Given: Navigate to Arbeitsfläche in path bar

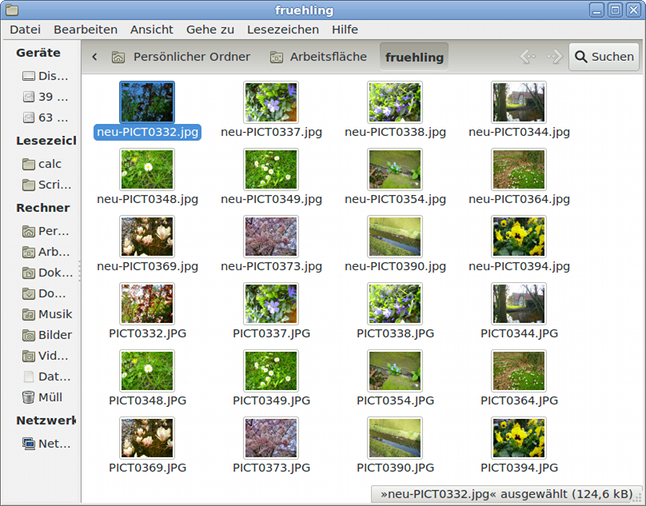Looking at the screenshot, I should [x=318, y=57].
